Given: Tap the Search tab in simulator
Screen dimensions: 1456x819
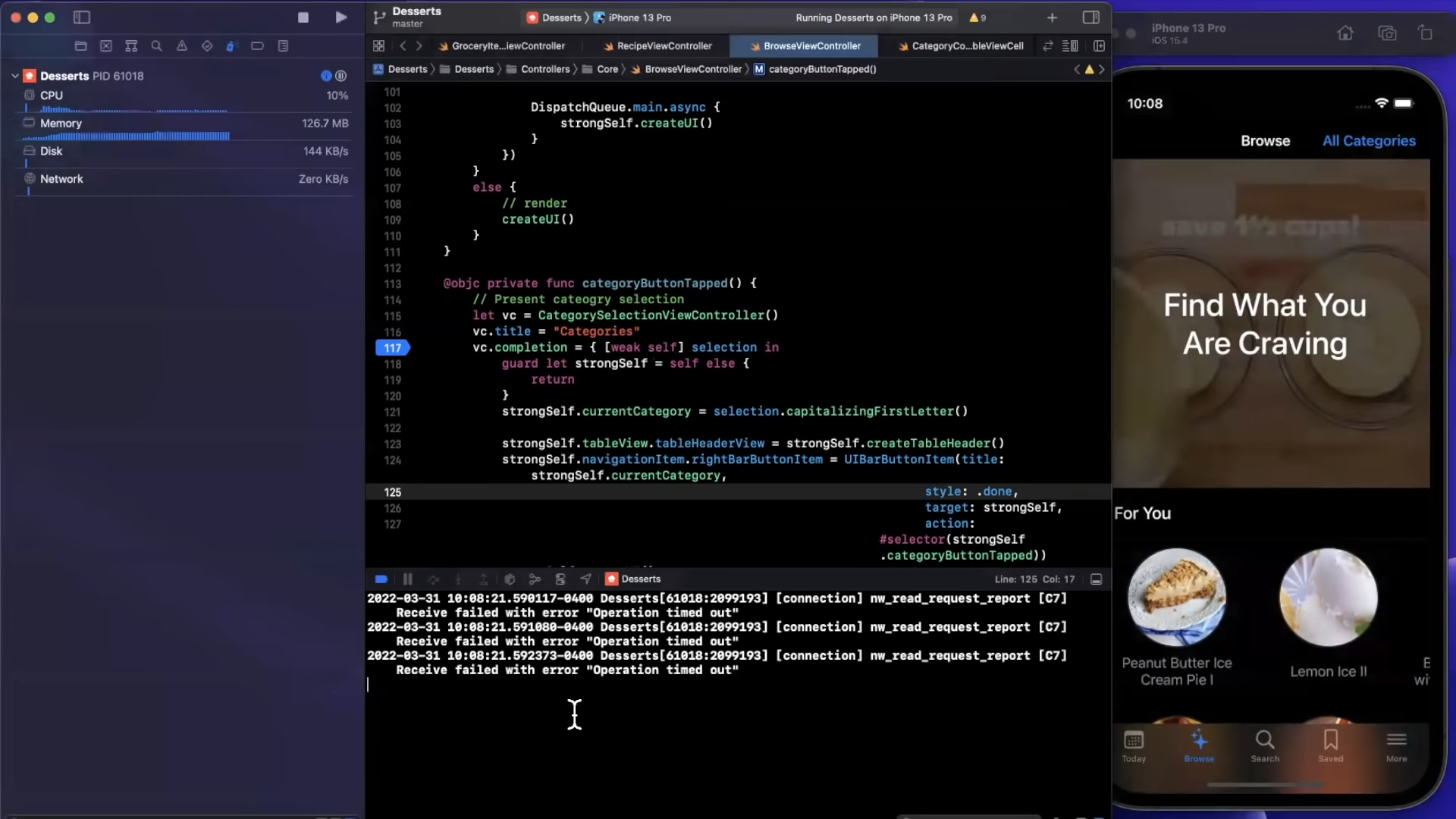Looking at the screenshot, I should coord(1265,746).
